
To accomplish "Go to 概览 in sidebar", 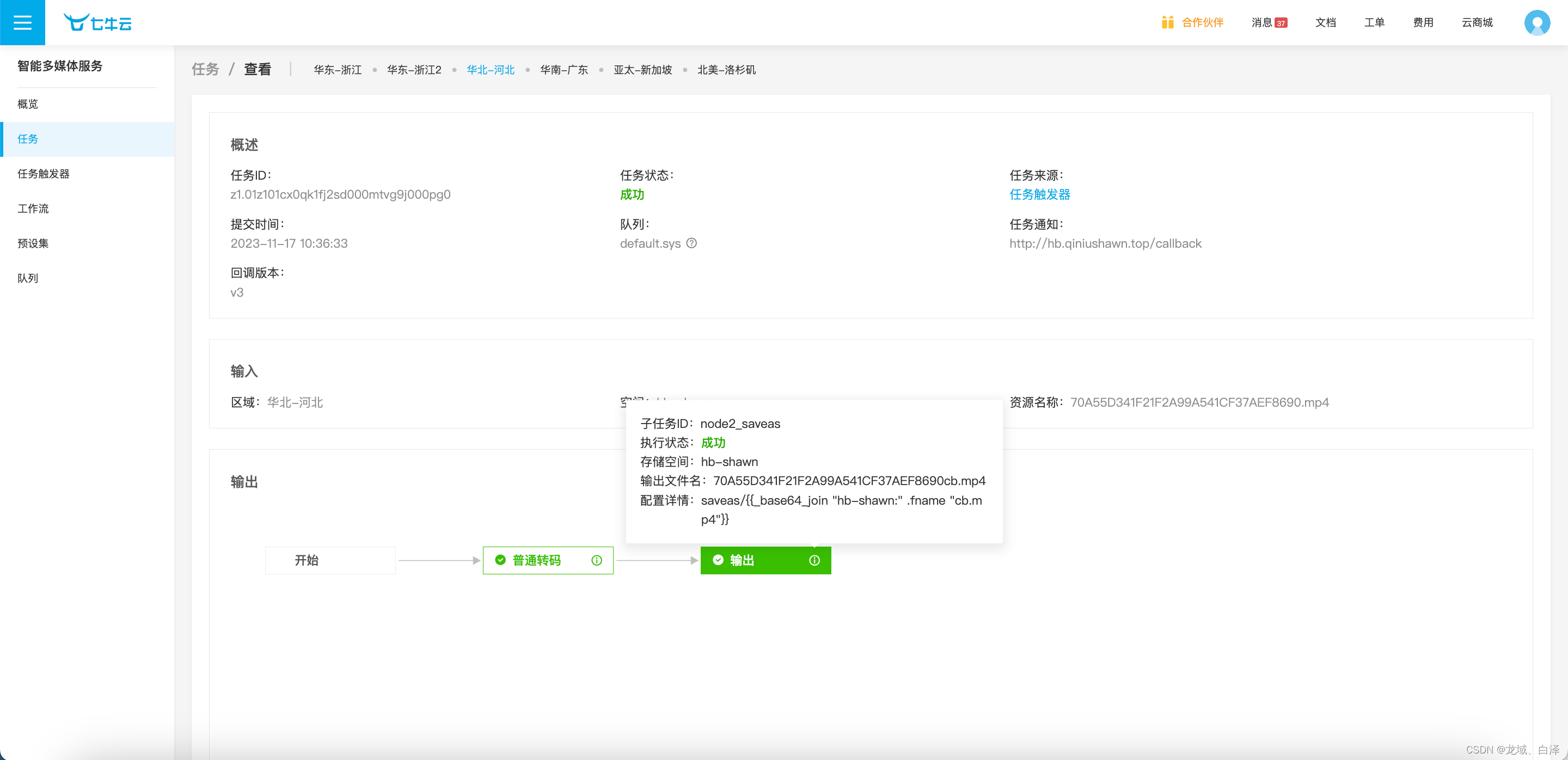I will click(x=87, y=104).
